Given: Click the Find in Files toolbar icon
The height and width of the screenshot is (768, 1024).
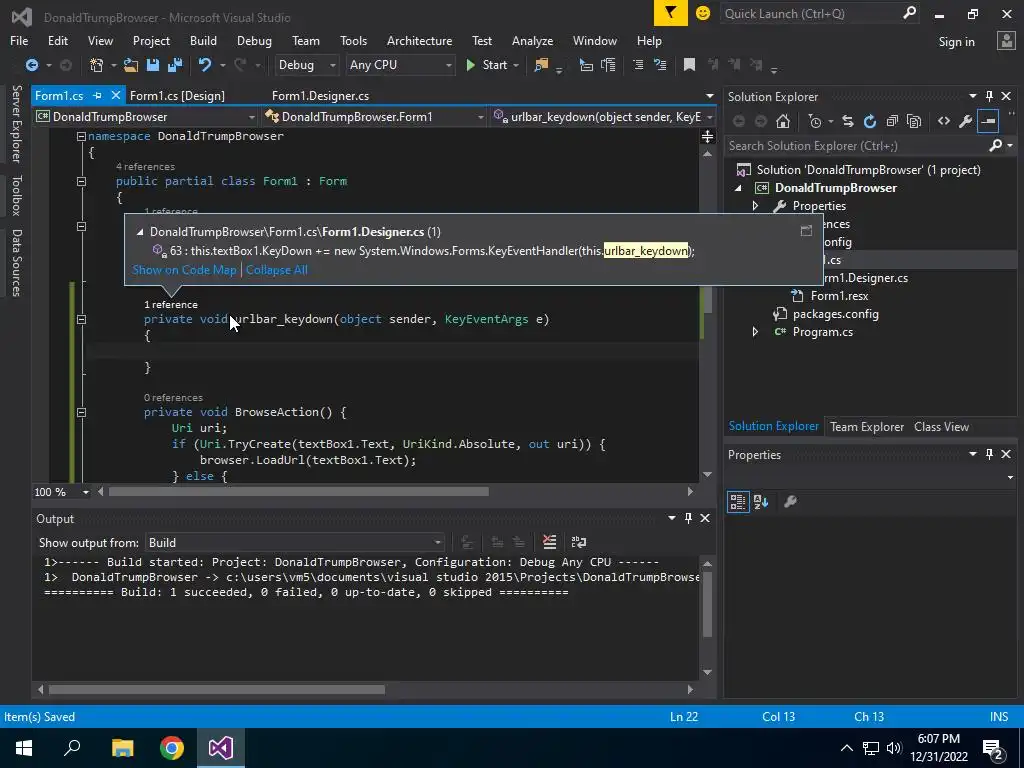Looking at the screenshot, I should (541, 65).
